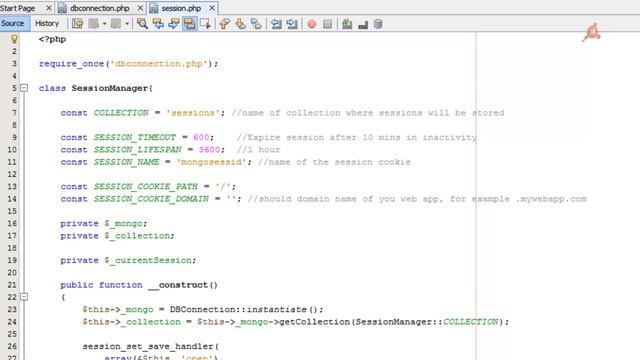Image resolution: width=640 pixels, height=360 pixels.
Task: Jump to last edit location icon
Action: pyautogui.click(x=77, y=24)
